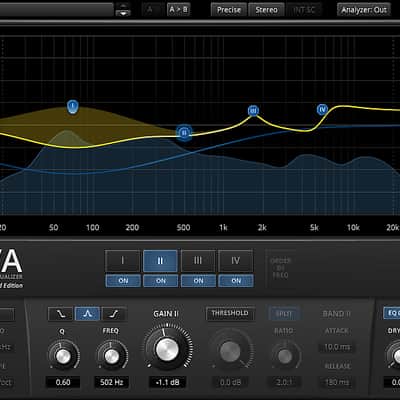This screenshot has width=400, height=400.
Task: Select band I tab
Action: 123,261
